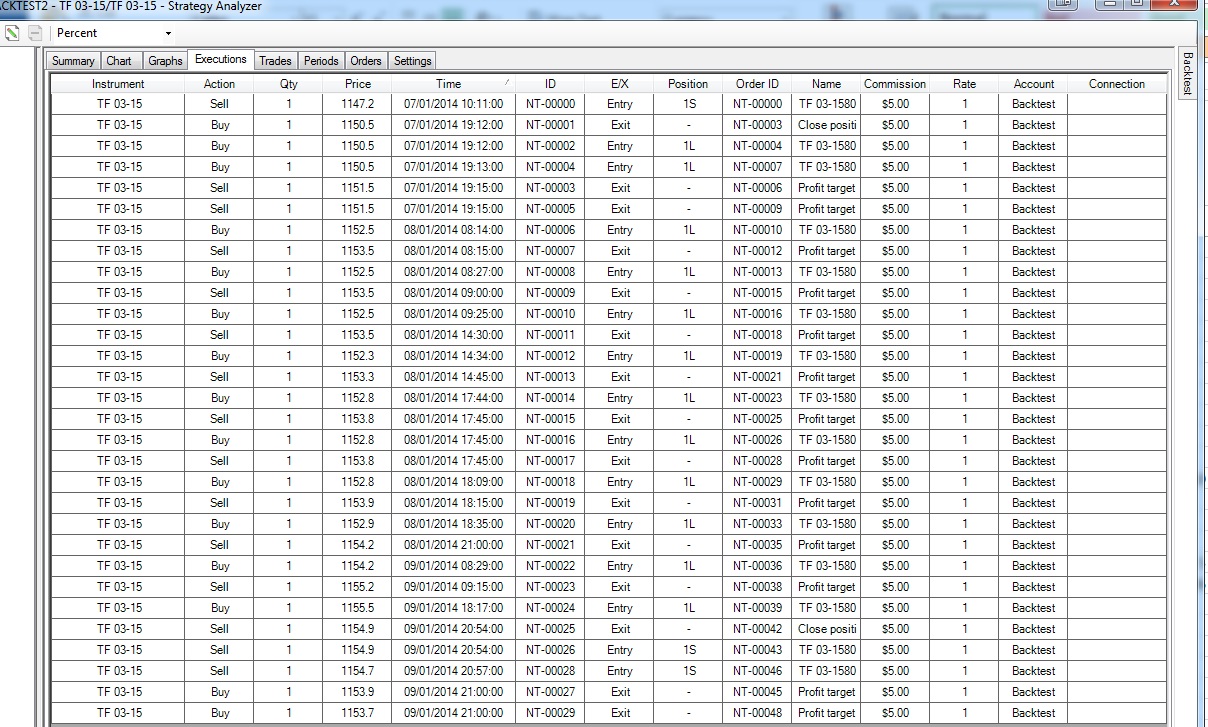The height and width of the screenshot is (727, 1208).
Task: Click time cell 08/01/2014 08:14:00
Action: point(454,230)
